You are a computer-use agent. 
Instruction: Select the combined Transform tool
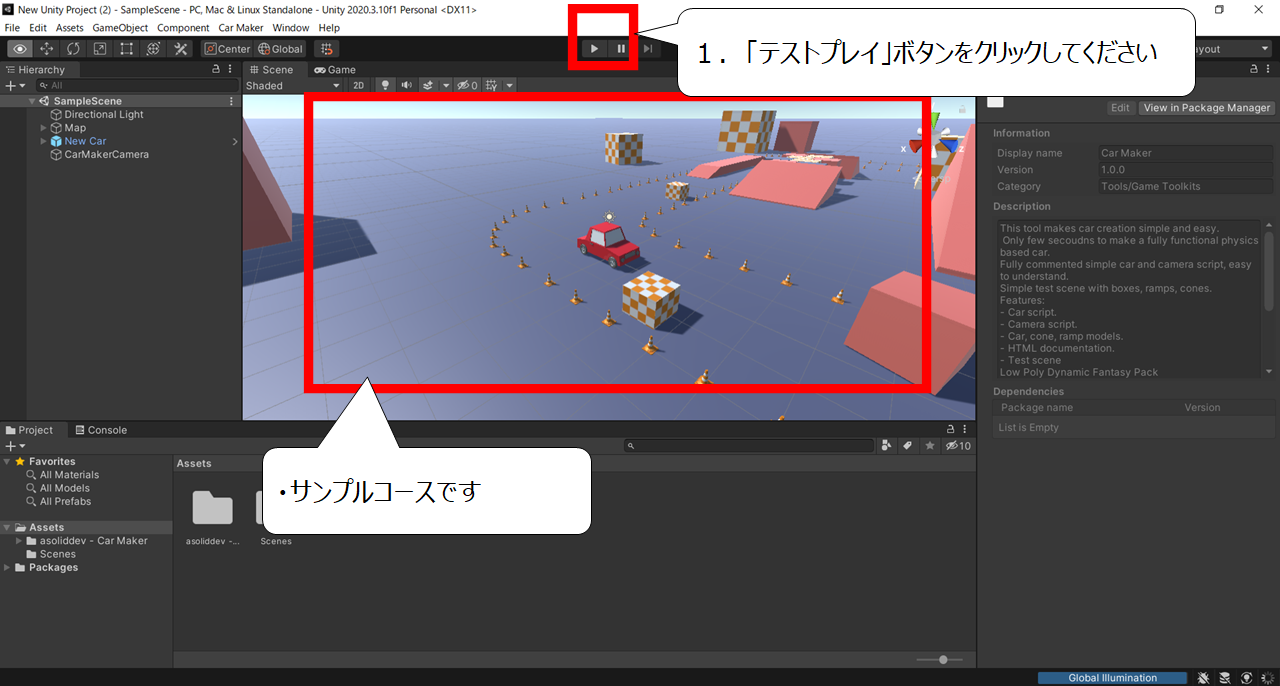153,49
